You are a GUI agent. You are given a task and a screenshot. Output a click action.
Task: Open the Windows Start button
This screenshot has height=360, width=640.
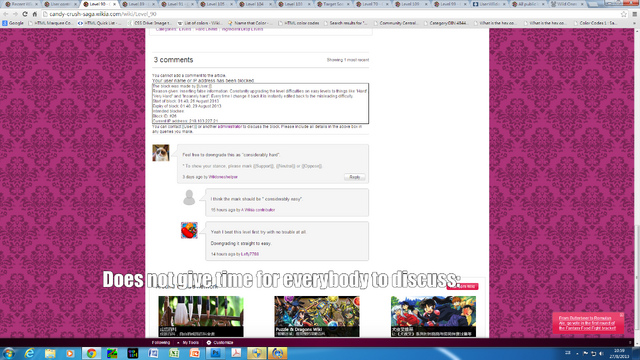(x=9, y=353)
